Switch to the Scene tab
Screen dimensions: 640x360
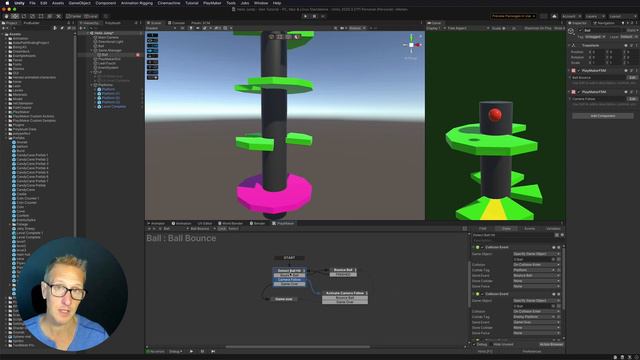click(155, 23)
